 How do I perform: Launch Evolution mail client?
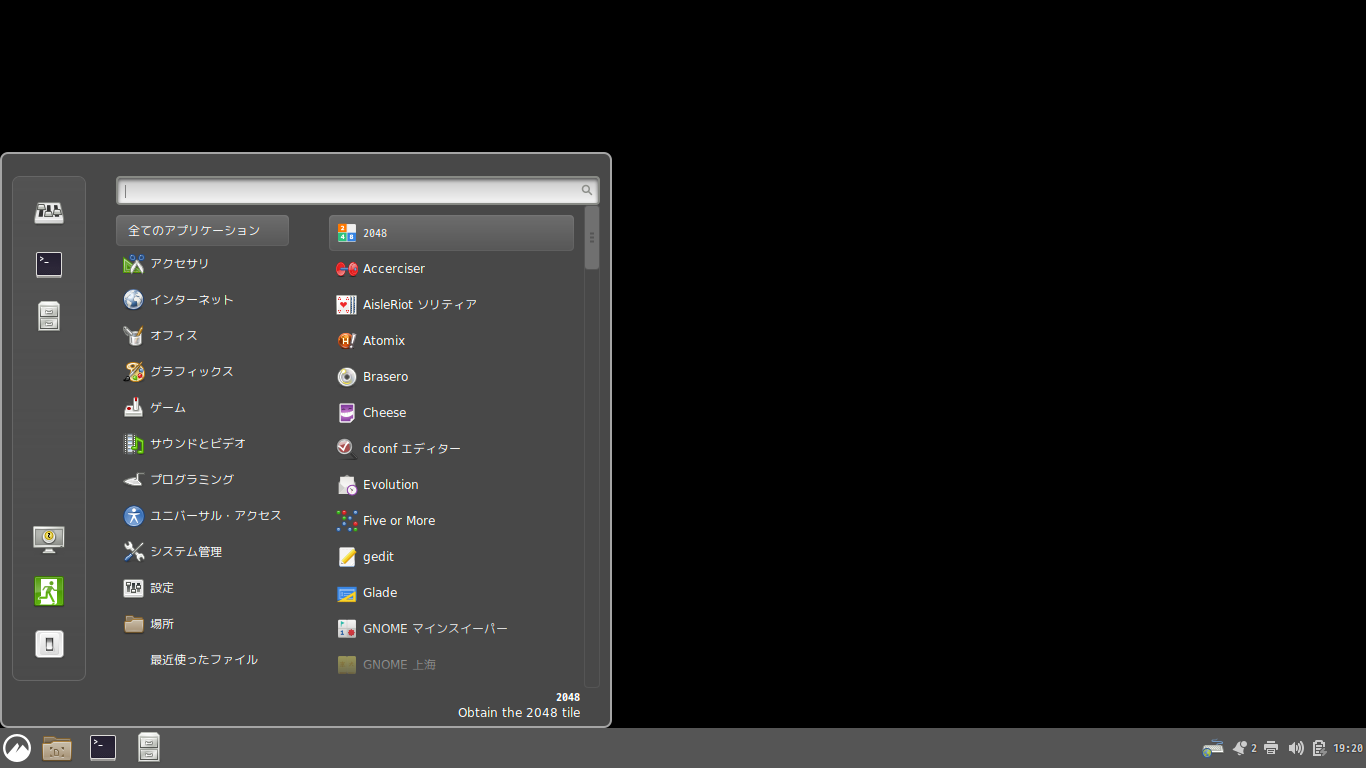click(x=451, y=484)
